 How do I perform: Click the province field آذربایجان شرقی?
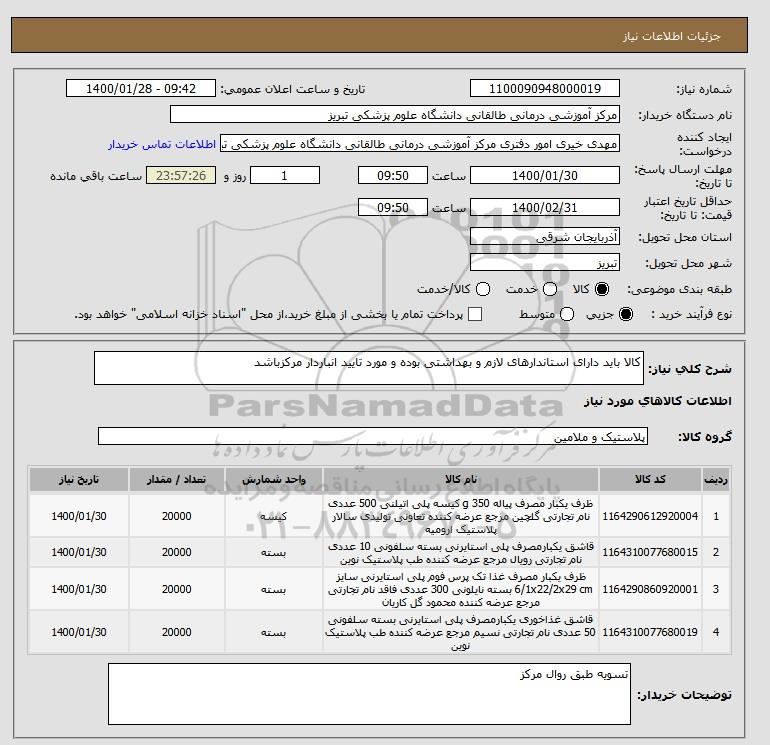[545, 237]
